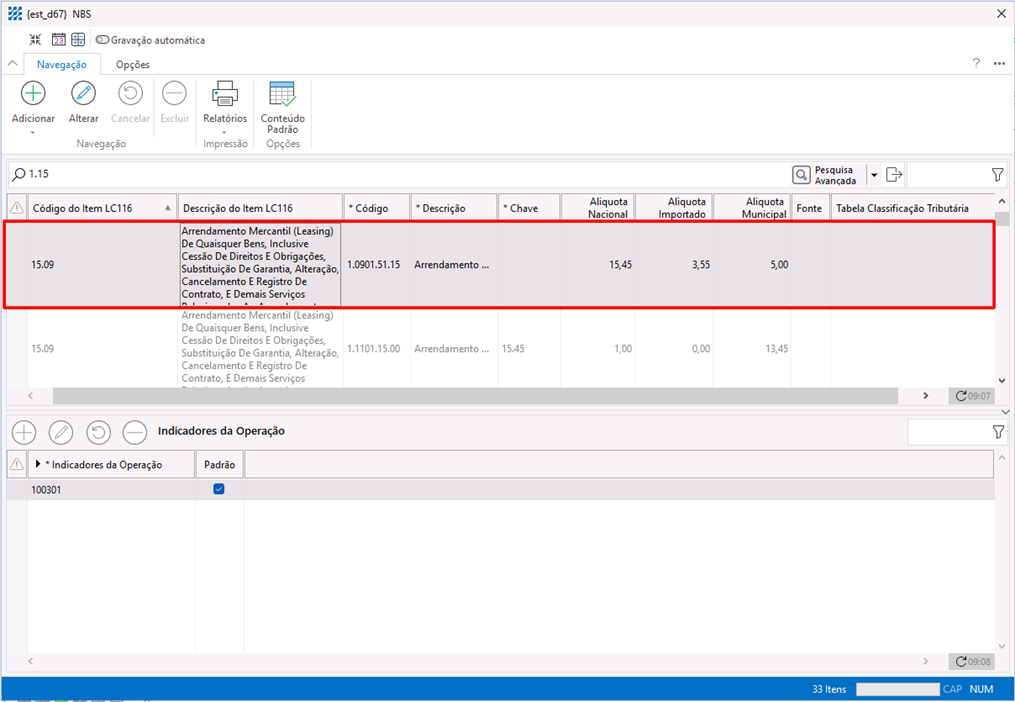Click the help question mark icon
This screenshot has height=702, width=1015.
[976, 64]
